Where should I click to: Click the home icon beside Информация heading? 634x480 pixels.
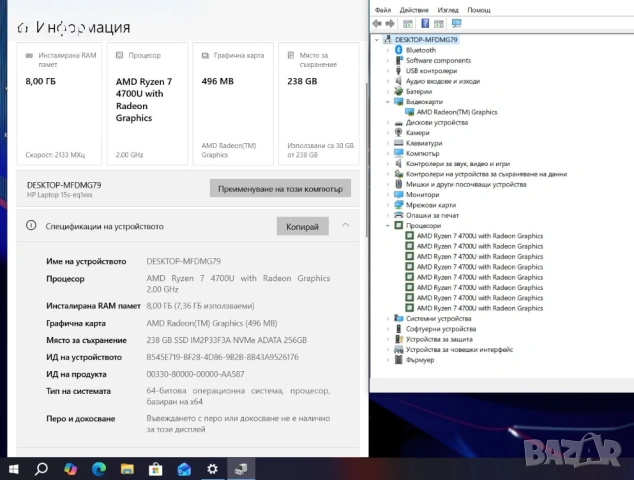pos(23,28)
